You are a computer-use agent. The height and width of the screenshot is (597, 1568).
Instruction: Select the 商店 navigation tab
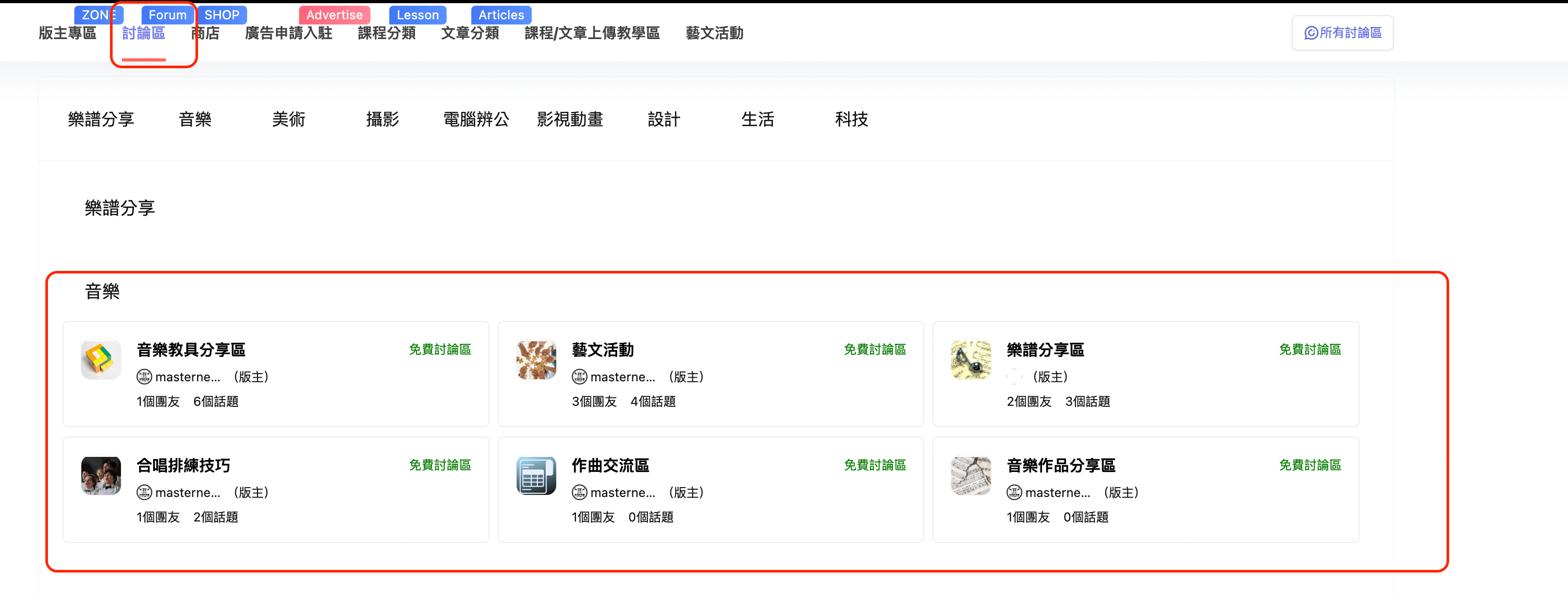point(206,33)
